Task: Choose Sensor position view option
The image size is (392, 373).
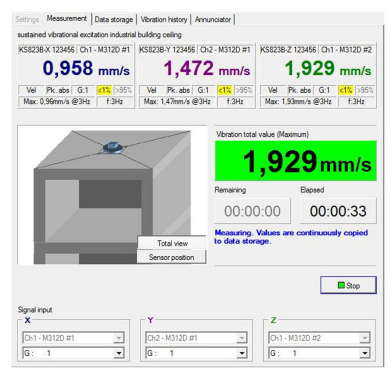Action: (x=172, y=257)
